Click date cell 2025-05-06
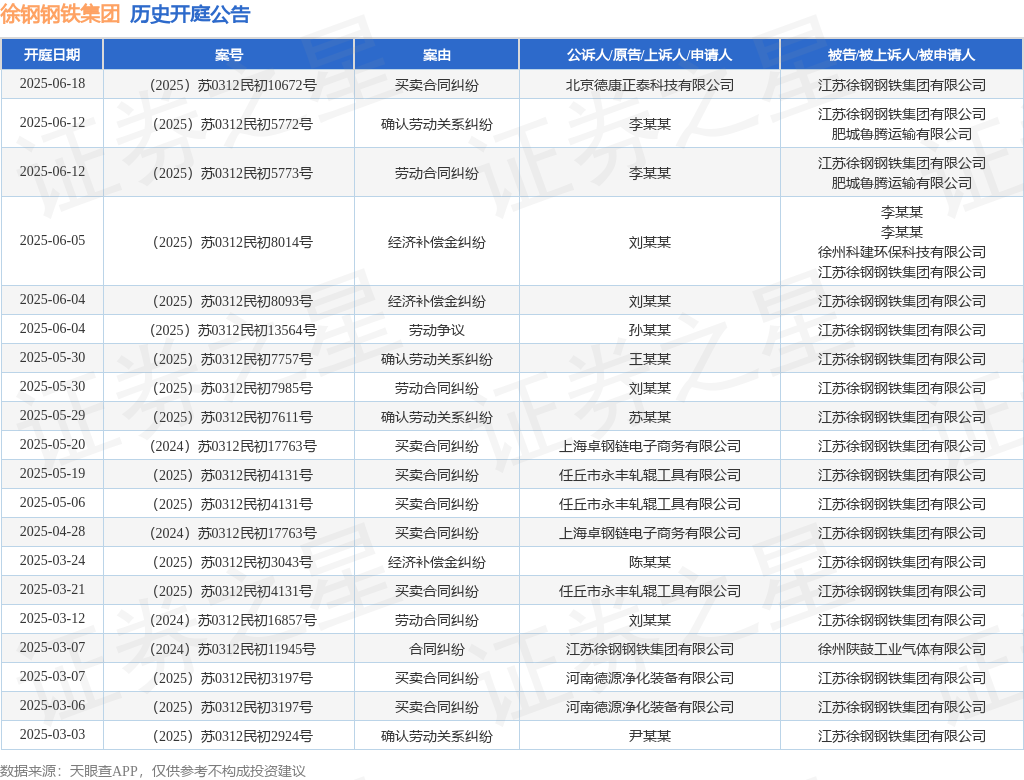The width and height of the screenshot is (1024, 780). [x=52, y=502]
